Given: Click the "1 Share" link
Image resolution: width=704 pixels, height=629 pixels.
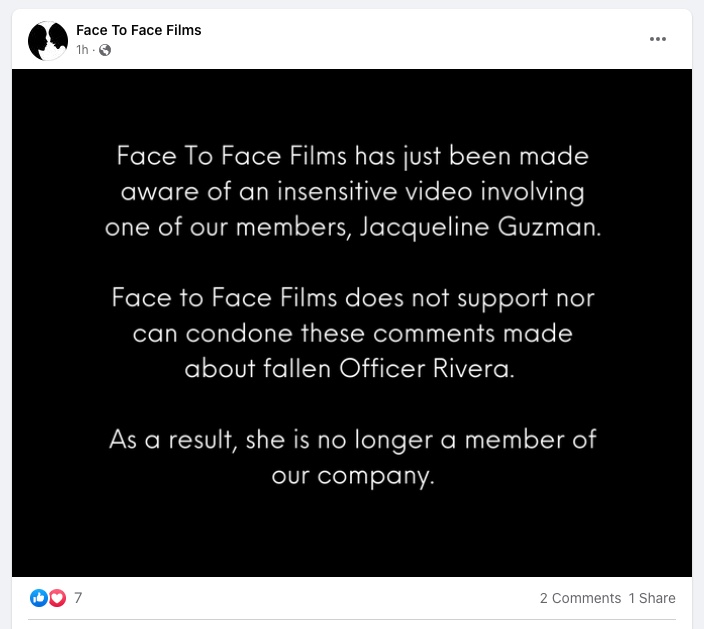Looking at the screenshot, I should [652, 598].
